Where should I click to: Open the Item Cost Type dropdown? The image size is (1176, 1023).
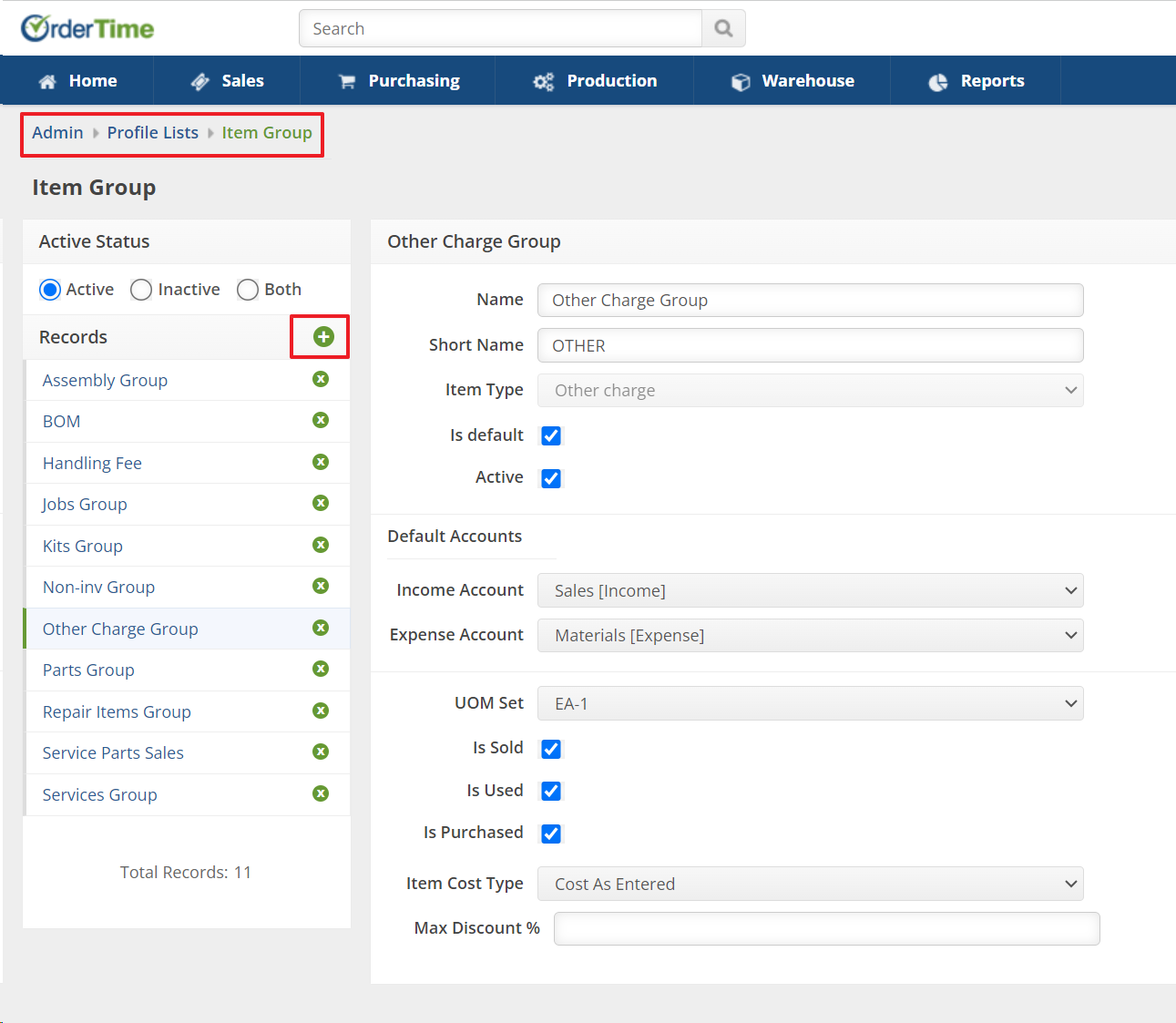pos(810,884)
